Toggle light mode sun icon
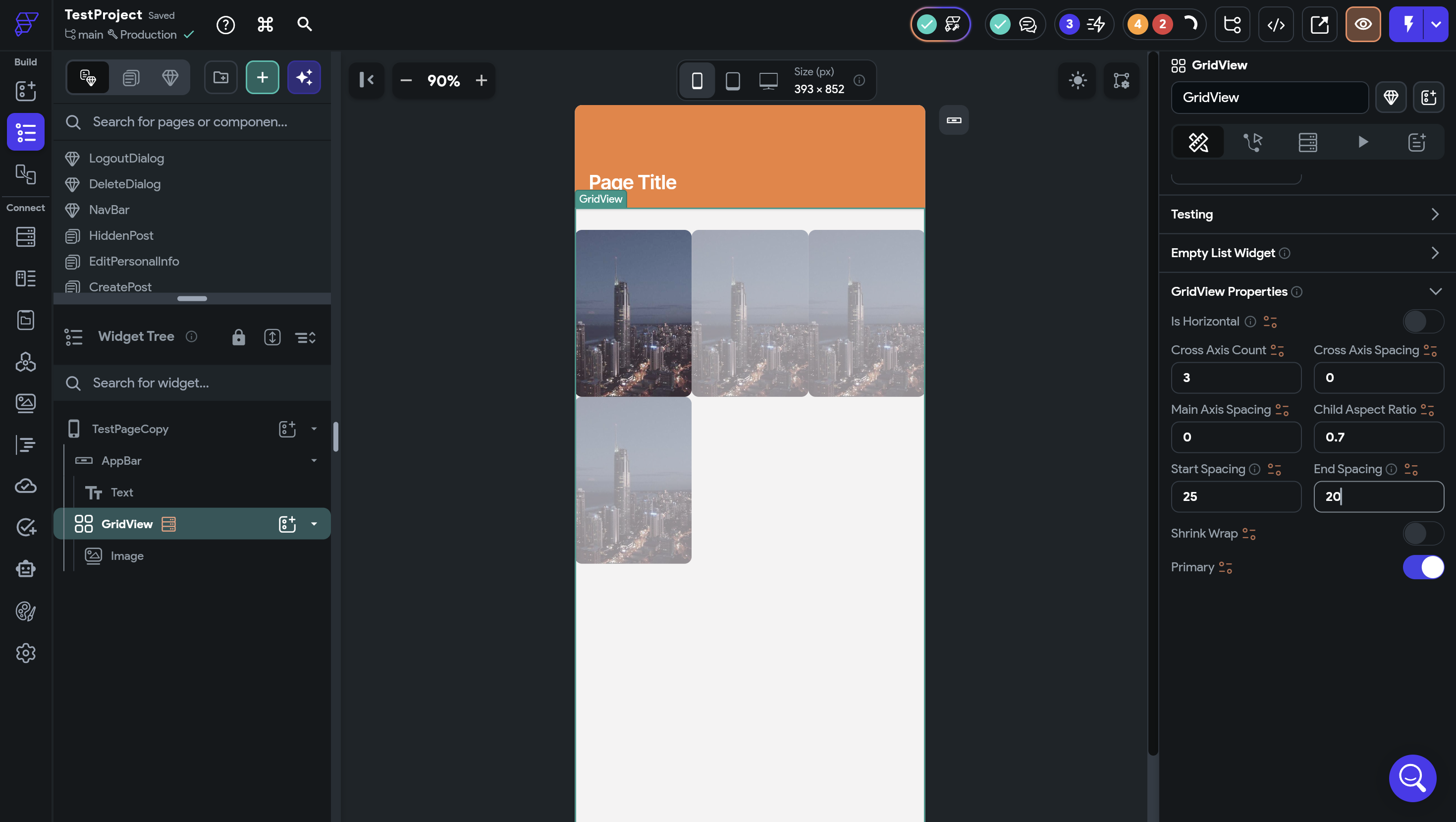This screenshot has height=822, width=1456. coord(1078,80)
